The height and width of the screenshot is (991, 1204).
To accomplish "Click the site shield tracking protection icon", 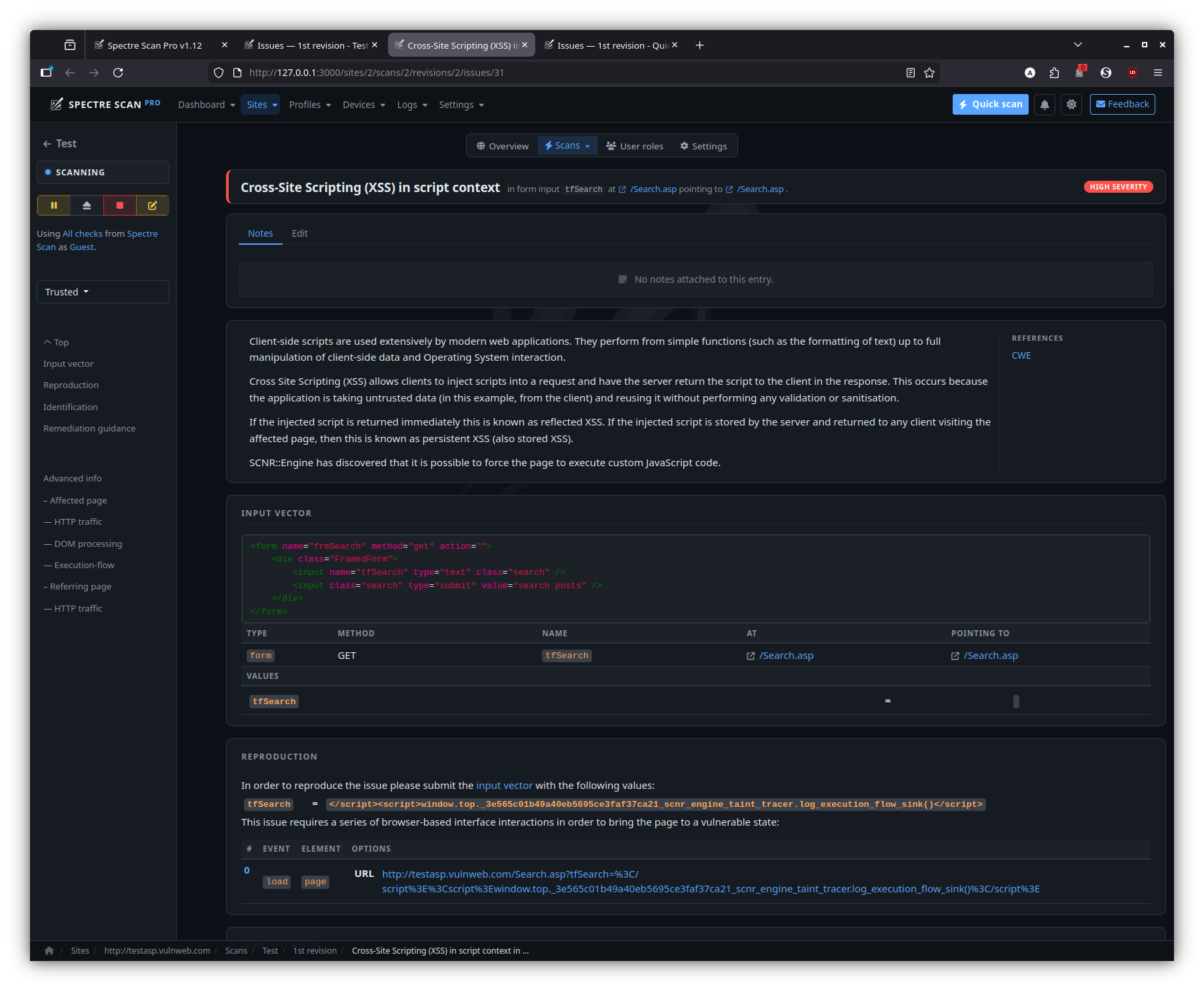I will [x=219, y=73].
